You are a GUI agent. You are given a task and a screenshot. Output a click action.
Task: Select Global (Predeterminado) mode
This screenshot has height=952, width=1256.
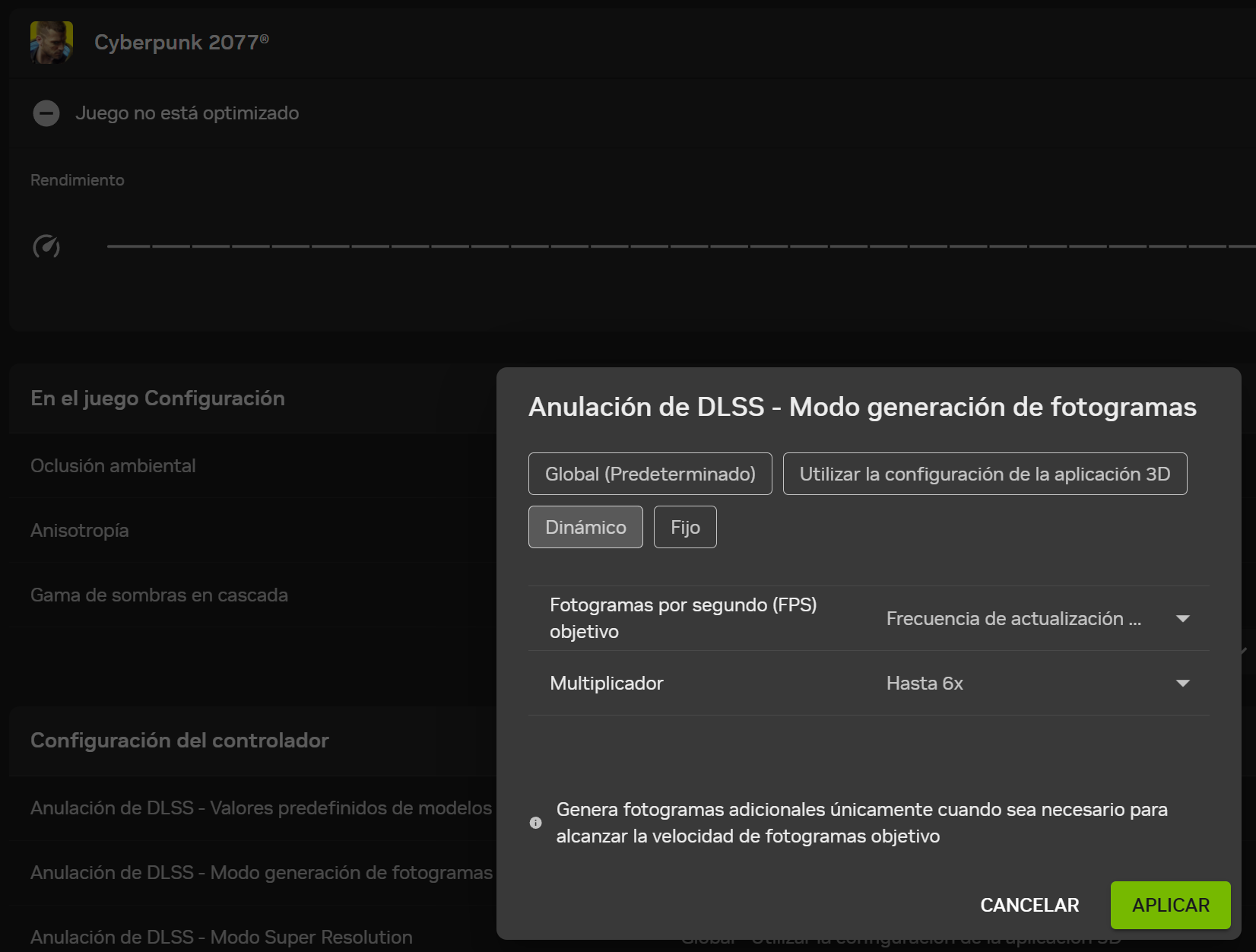tap(650, 474)
